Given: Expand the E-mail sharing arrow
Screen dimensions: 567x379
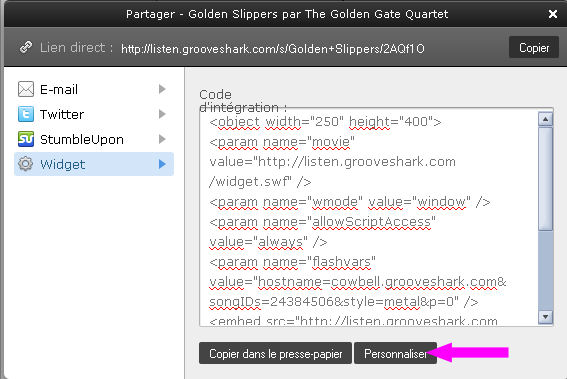Looking at the screenshot, I should pos(162,89).
